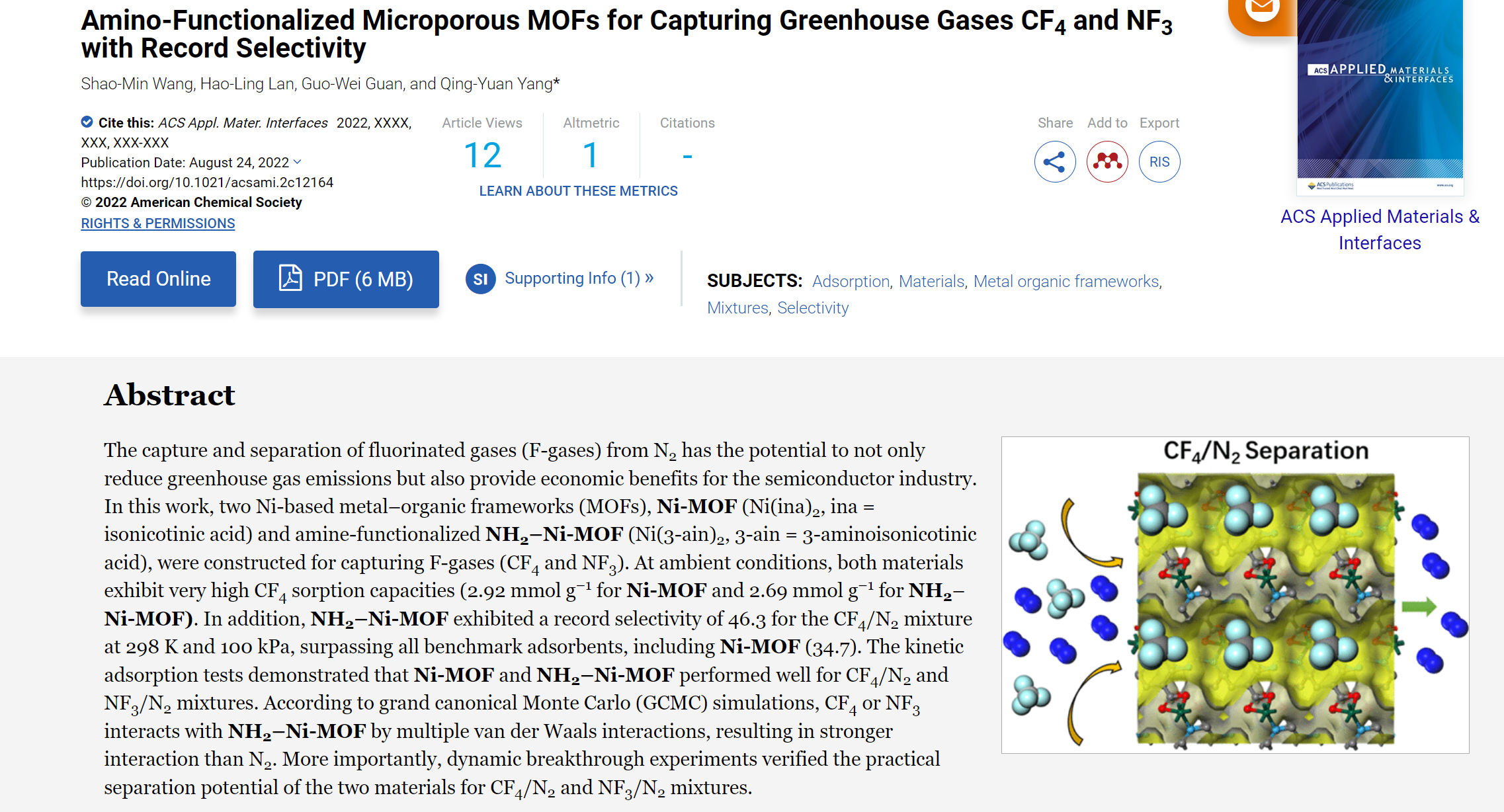1504x812 pixels.
Task: Click the blue verified checkmark near Cite this
Action: coord(87,122)
